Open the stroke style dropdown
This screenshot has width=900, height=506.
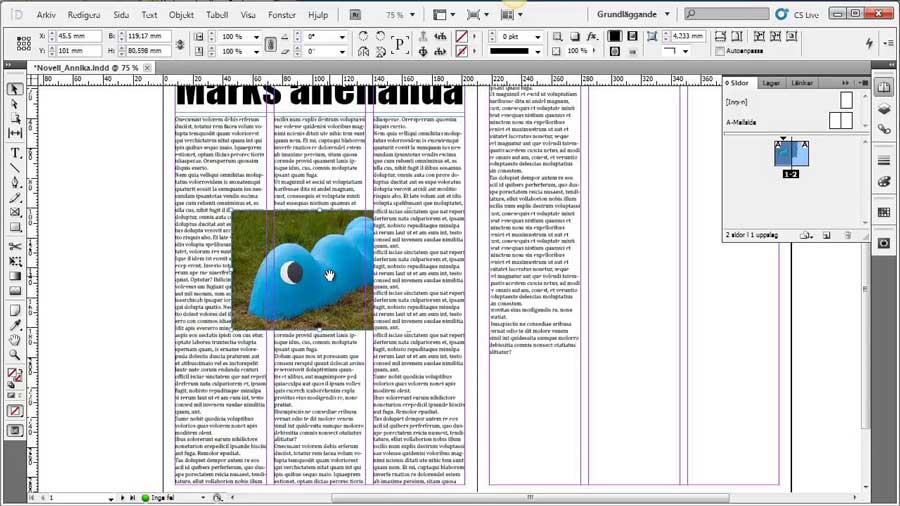click(538, 52)
